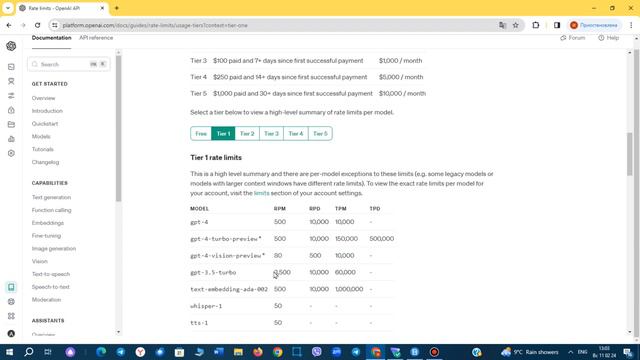The image size is (640, 360).
Task: Go back with the browser back arrow
Action: tap(9, 25)
